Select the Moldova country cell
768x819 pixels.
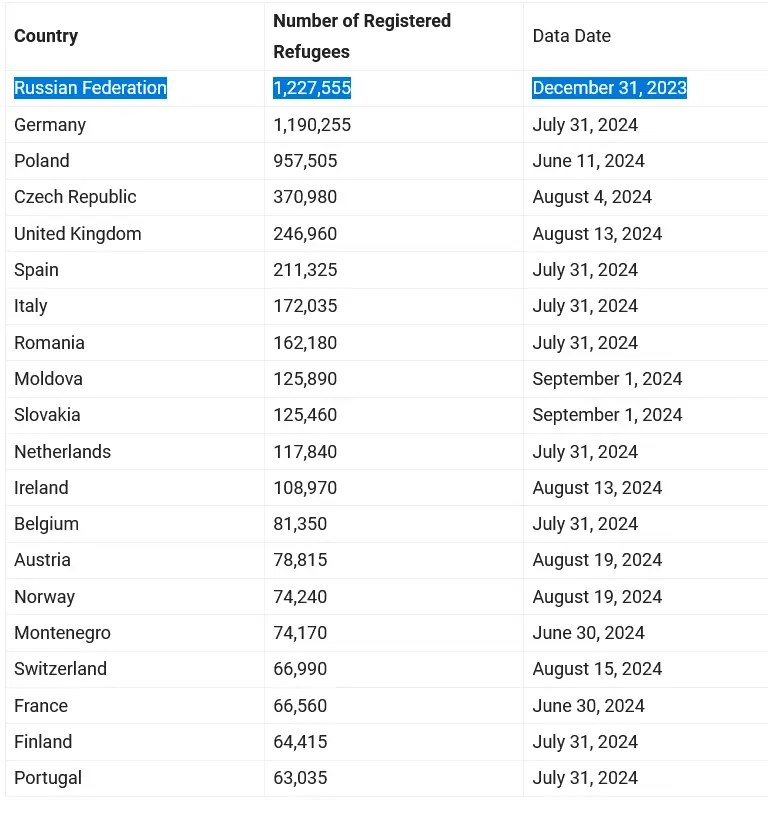coord(48,379)
